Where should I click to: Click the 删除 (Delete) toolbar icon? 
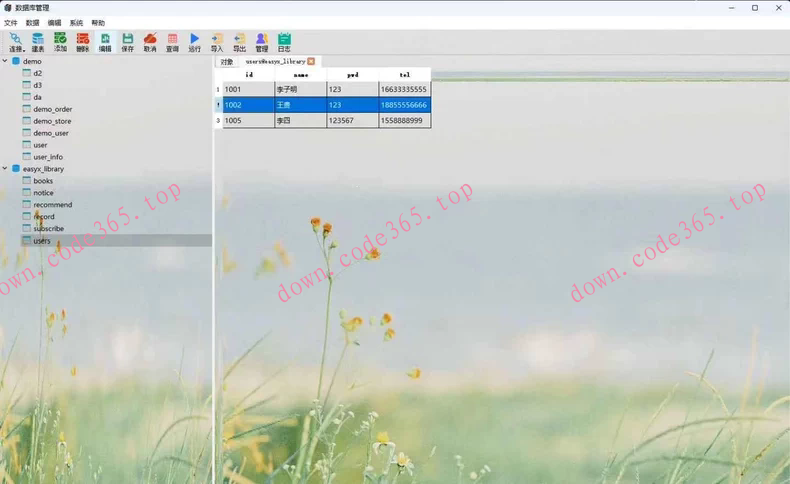pyautogui.click(x=83, y=39)
